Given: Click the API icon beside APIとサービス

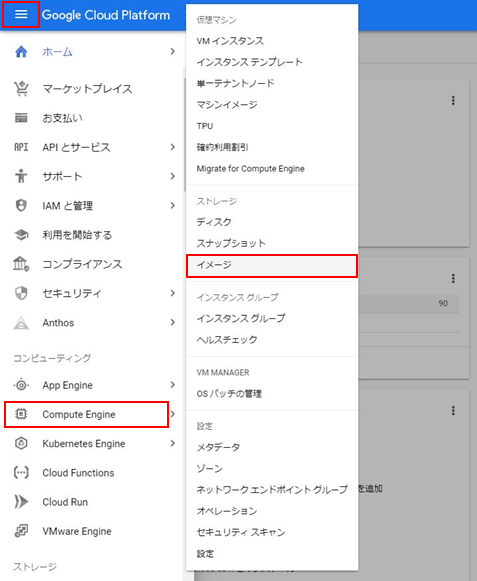Looking at the screenshot, I should 21,147.
